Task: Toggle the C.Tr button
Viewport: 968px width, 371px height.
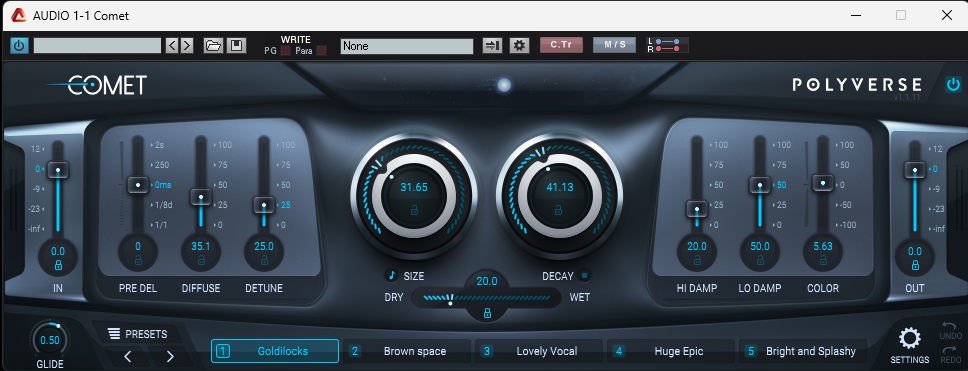Action: pos(561,45)
